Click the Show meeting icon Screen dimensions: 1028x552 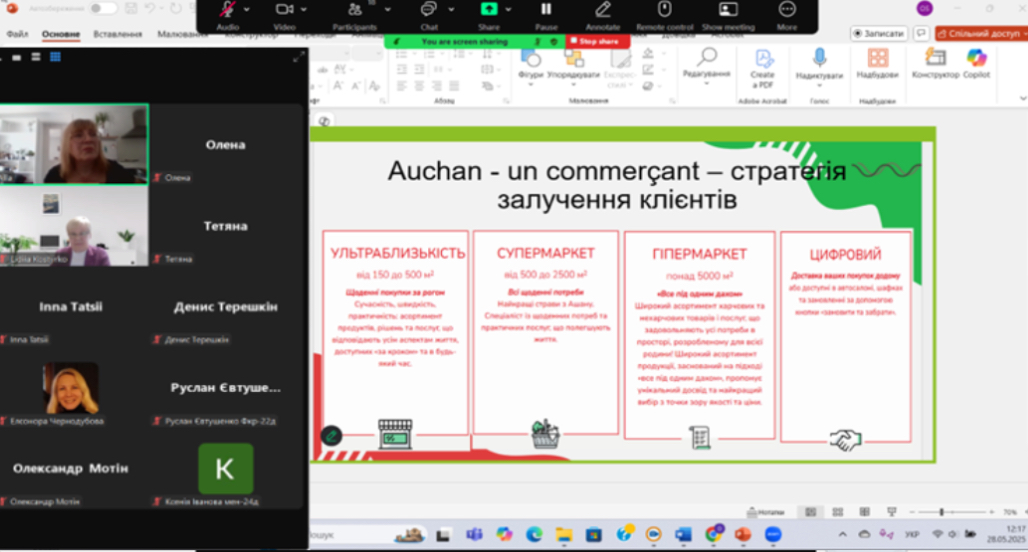pyautogui.click(x=728, y=9)
